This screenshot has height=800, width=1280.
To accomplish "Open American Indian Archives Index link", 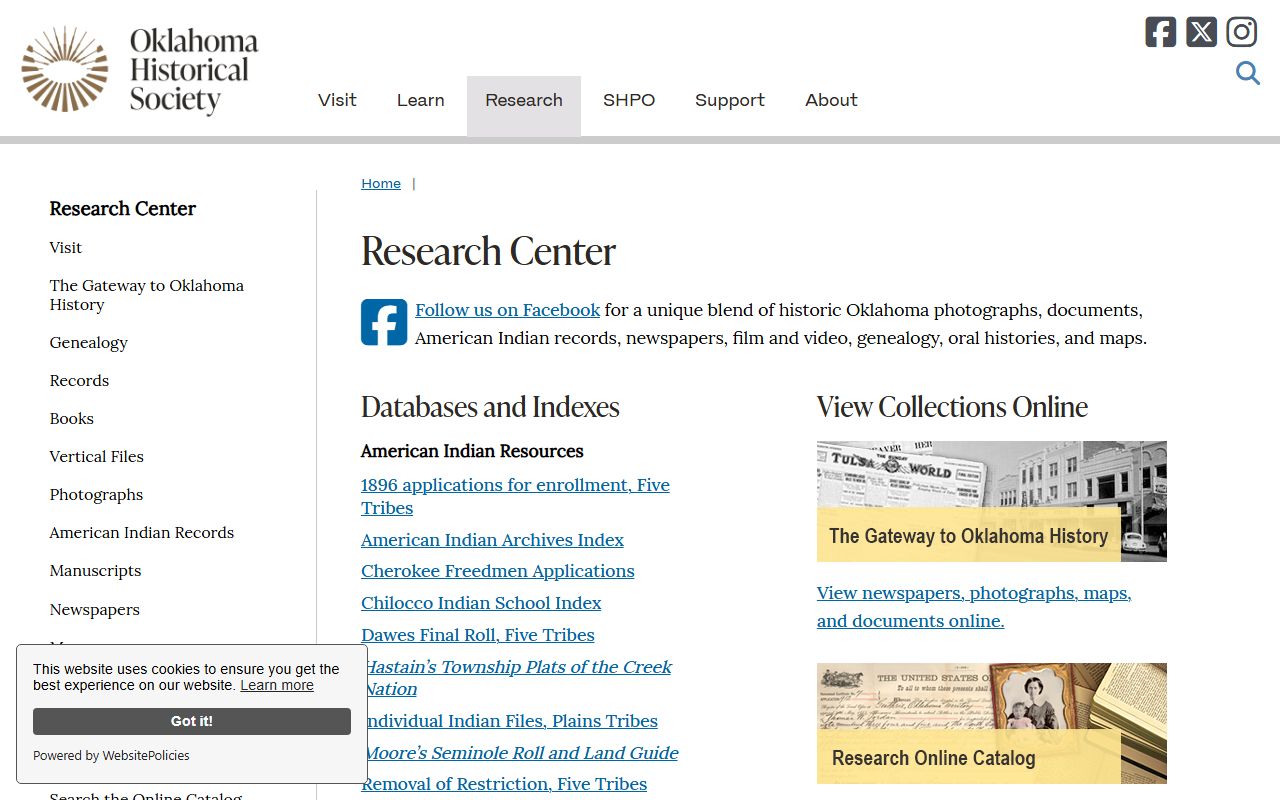I will click(x=492, y=540).
